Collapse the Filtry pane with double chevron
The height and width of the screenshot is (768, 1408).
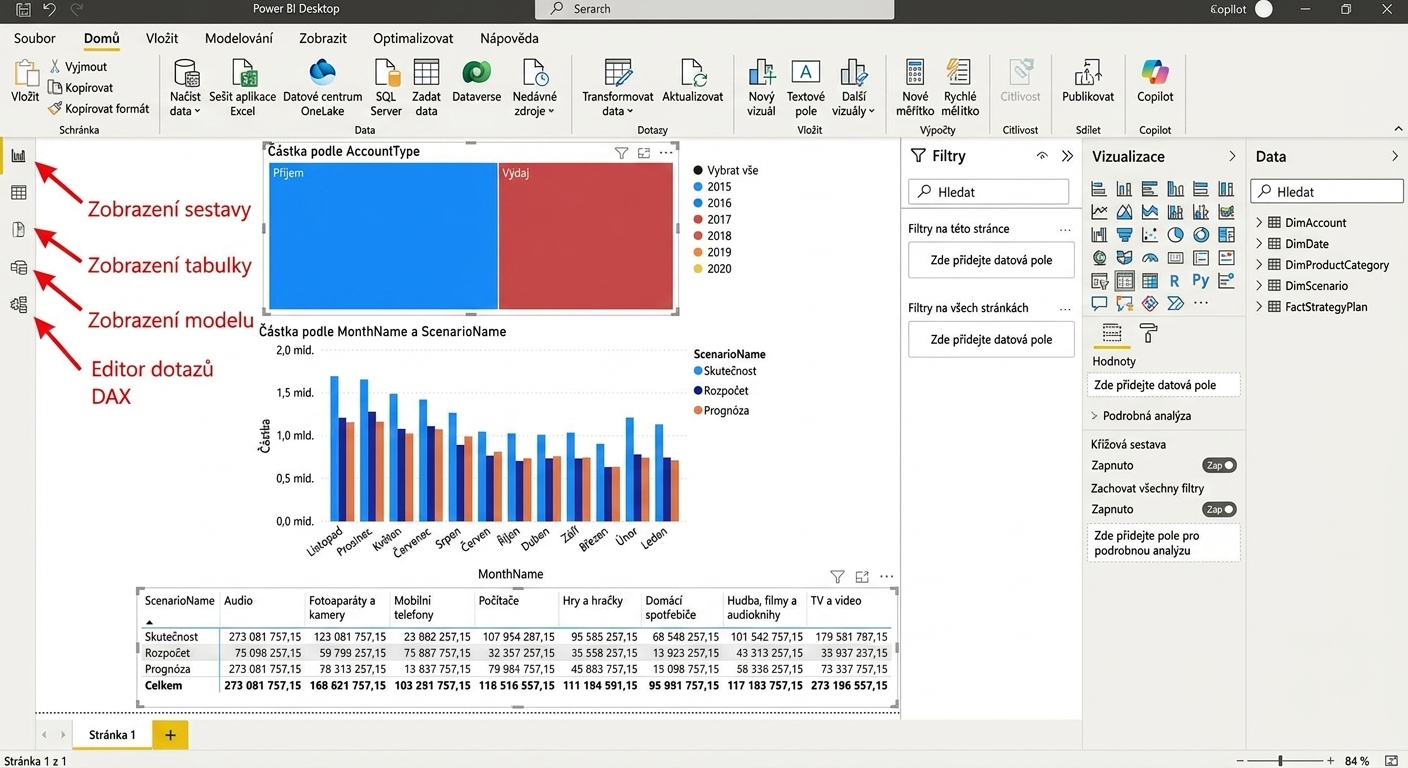(x=1067, y=156)
